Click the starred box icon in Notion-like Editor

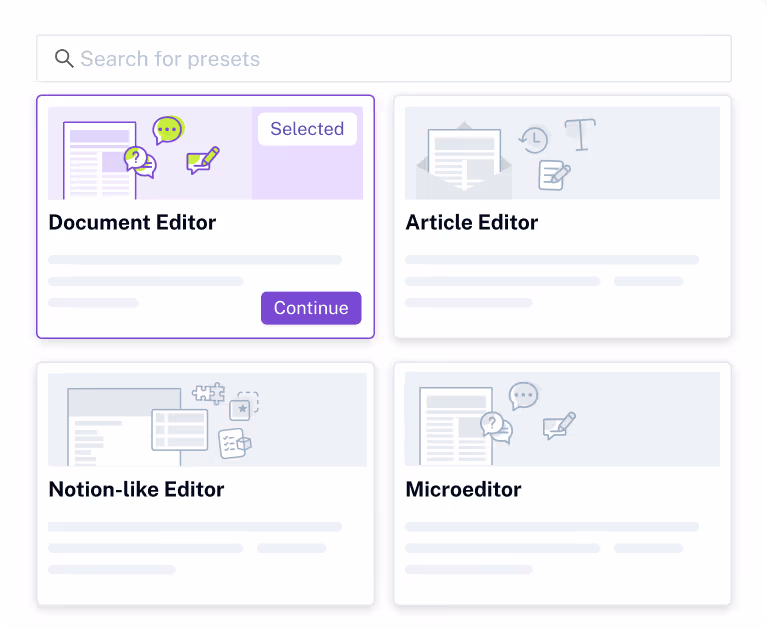(x=244, y=406)
